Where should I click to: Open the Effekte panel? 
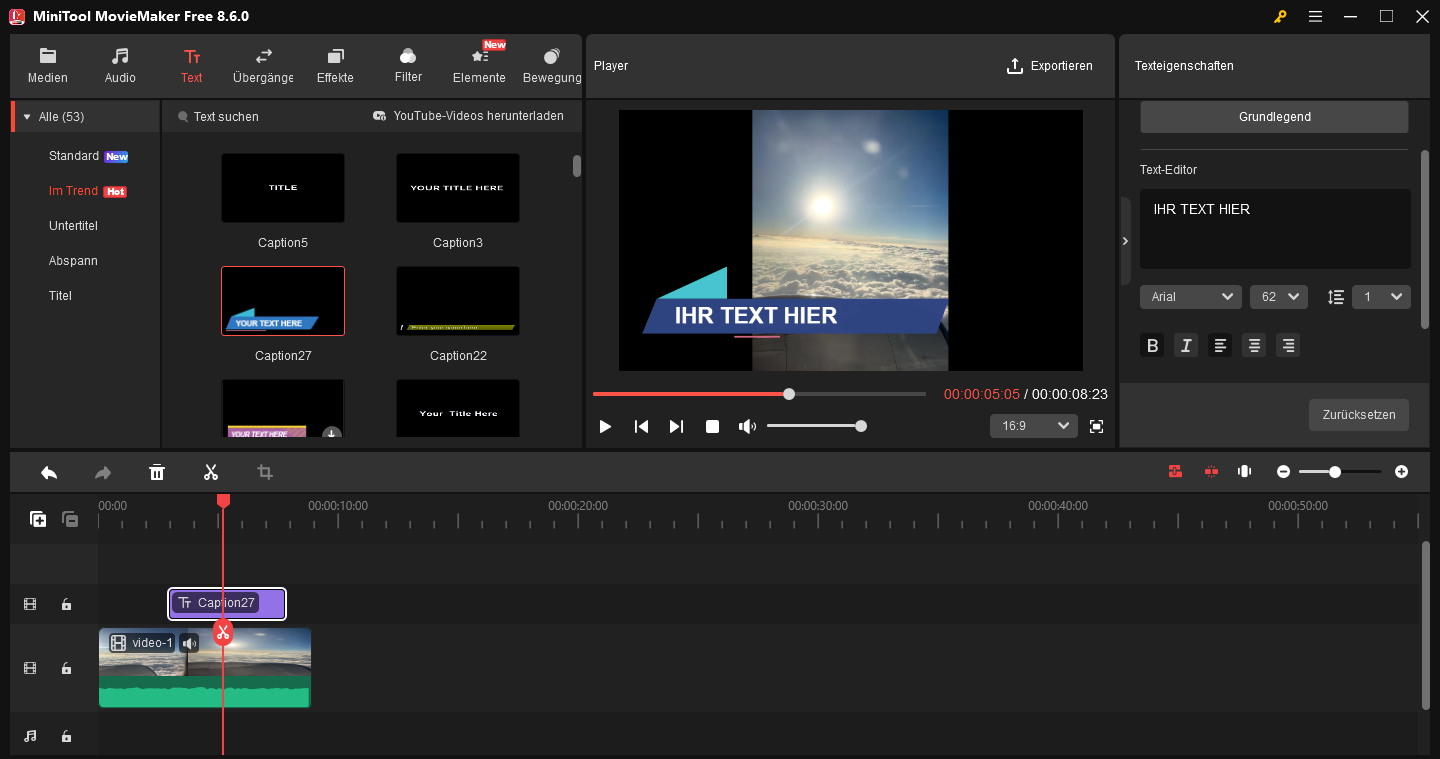click(x=335, y=65)
